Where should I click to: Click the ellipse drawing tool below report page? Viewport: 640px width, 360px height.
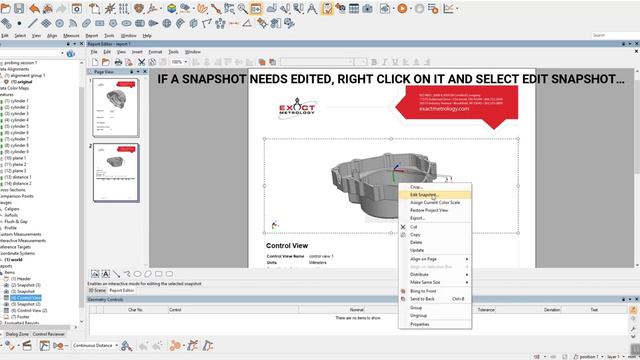(138, 274)
